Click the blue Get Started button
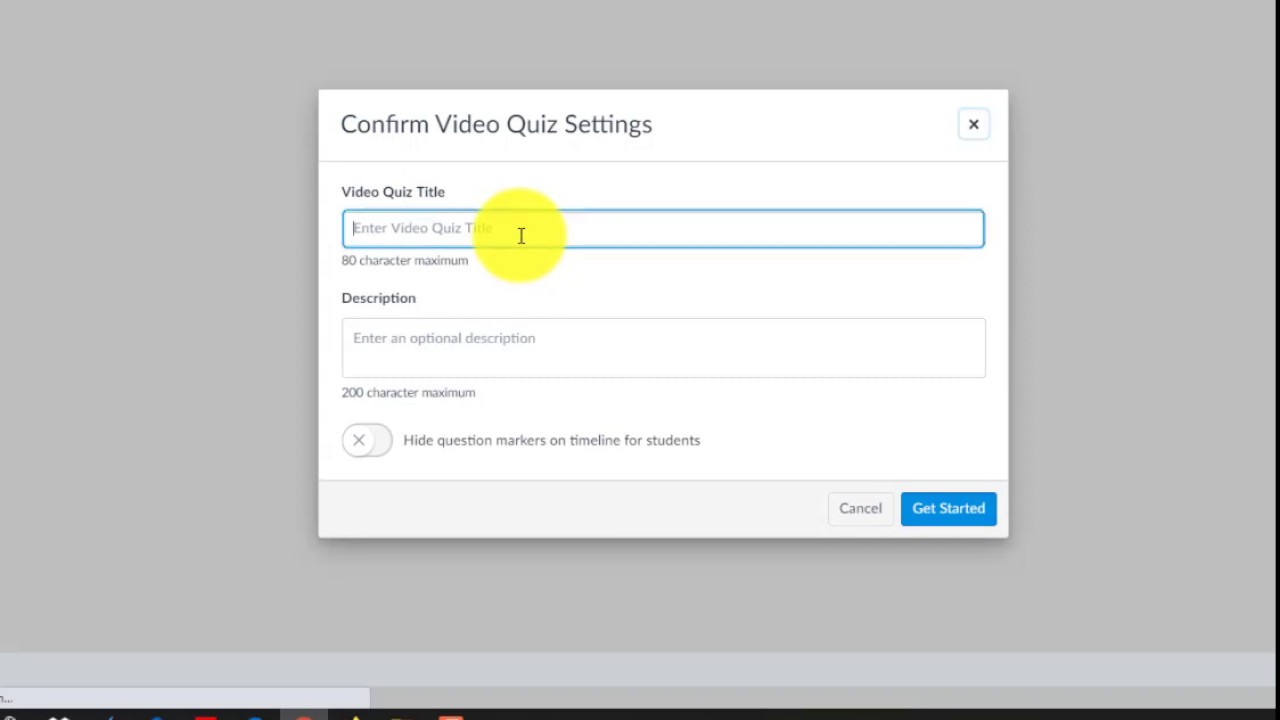Screen dimensions: 1280x720 [948, 508]
